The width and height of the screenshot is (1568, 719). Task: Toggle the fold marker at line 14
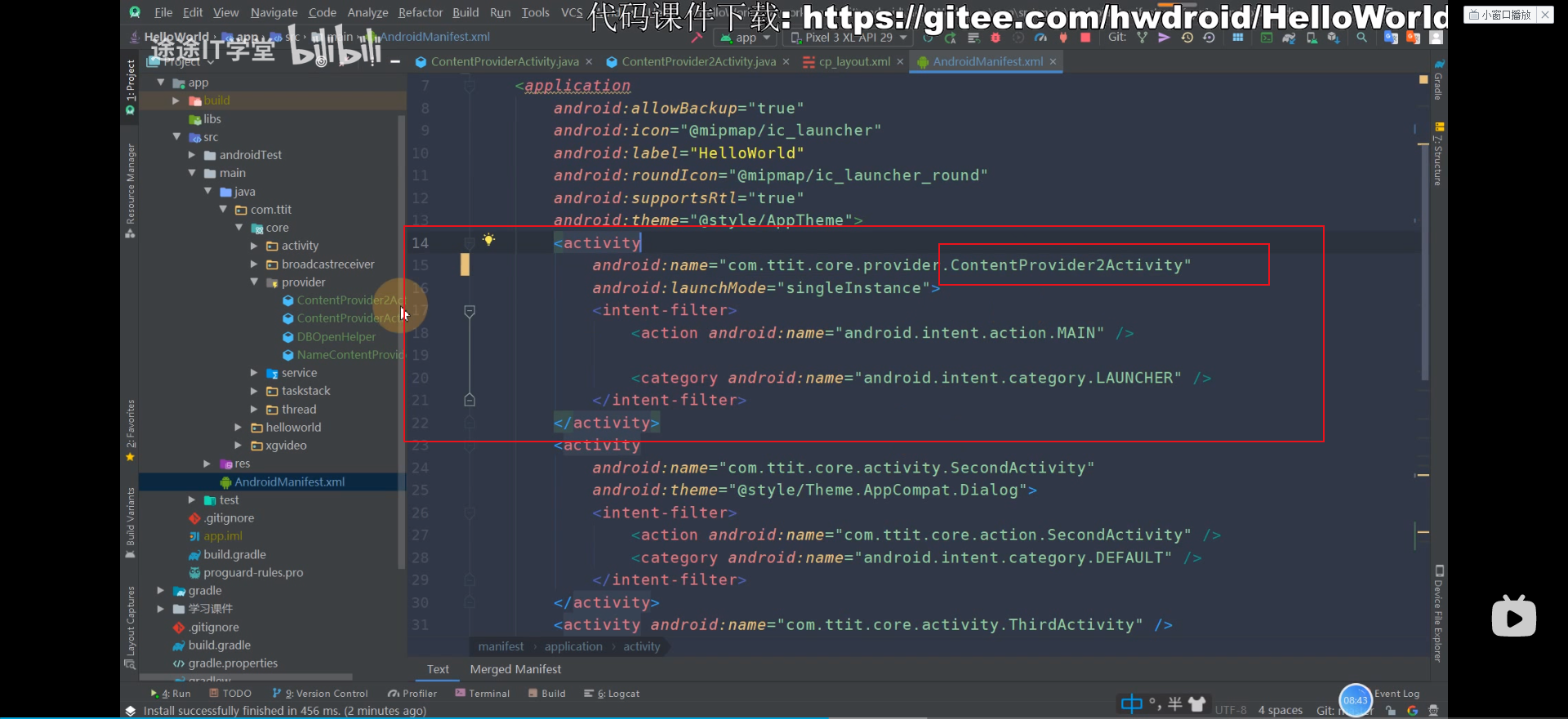[x=470, y=243]
